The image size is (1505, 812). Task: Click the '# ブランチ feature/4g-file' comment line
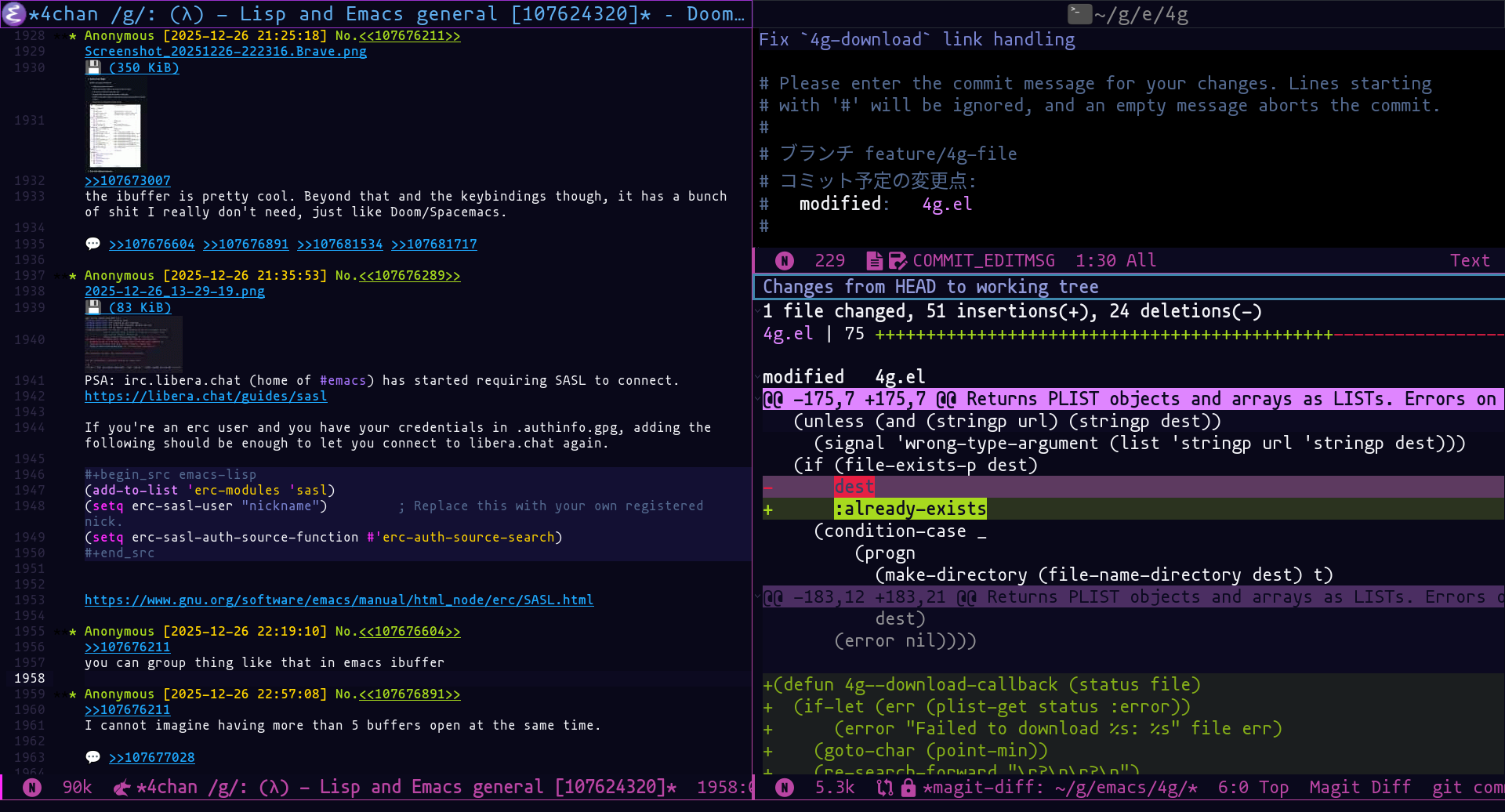(x=888, y=154)
